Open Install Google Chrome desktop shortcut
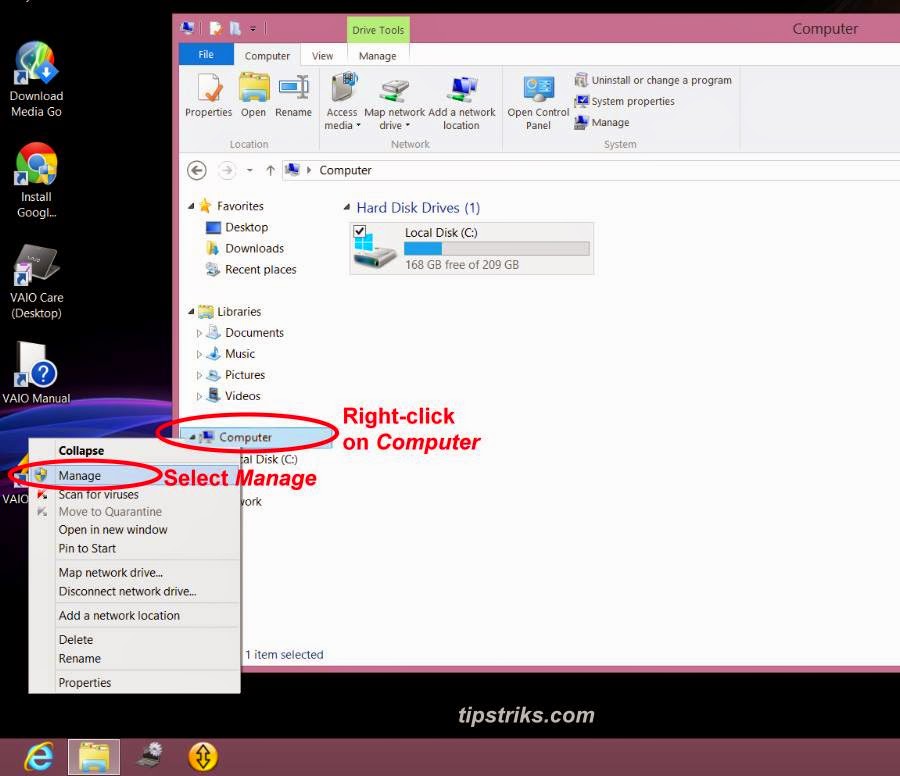The width and height of the screenshot is (900, 776). click(x=36, y=180)
